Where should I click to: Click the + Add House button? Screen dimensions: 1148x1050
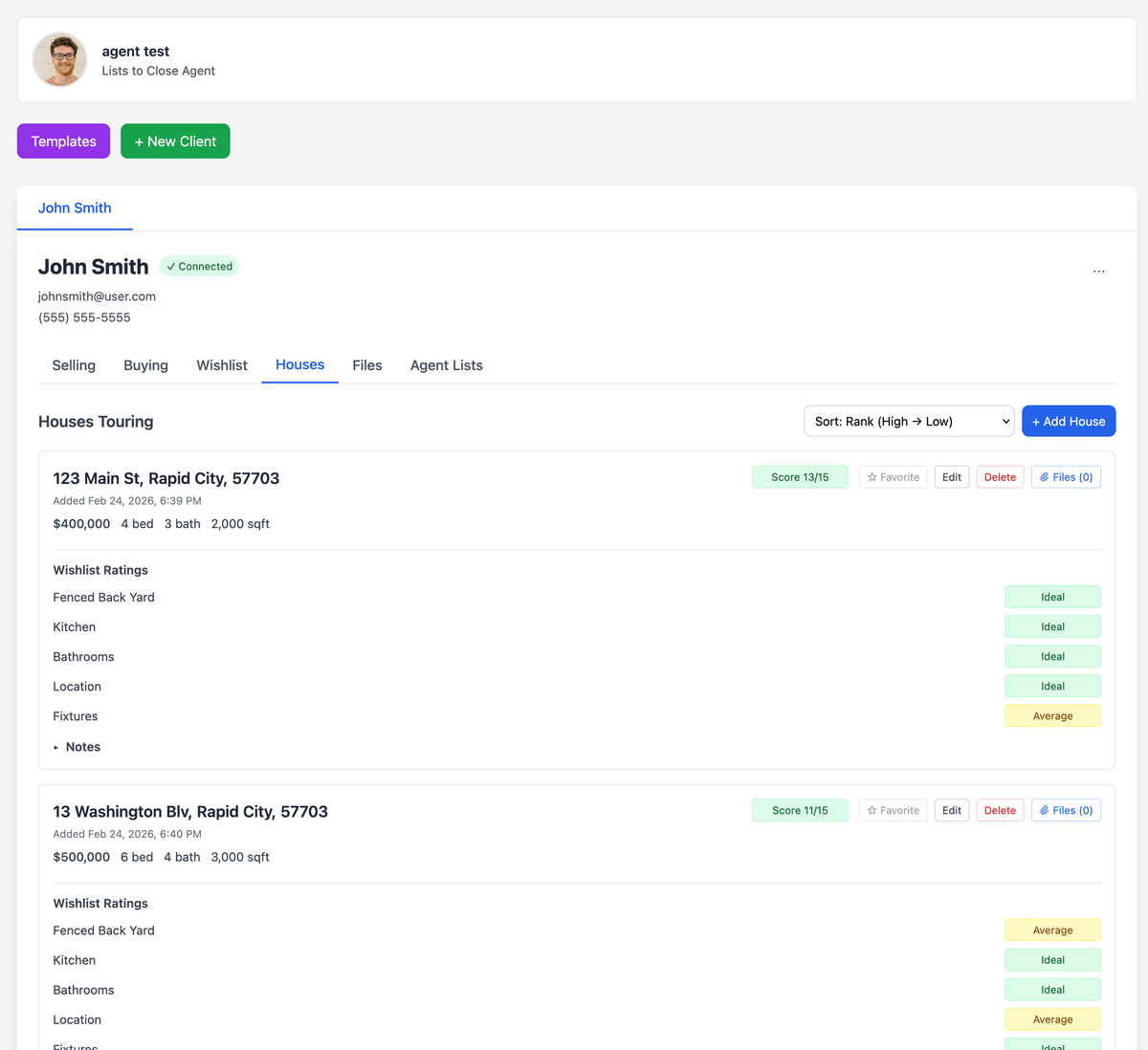click(x=1068, y=422)
